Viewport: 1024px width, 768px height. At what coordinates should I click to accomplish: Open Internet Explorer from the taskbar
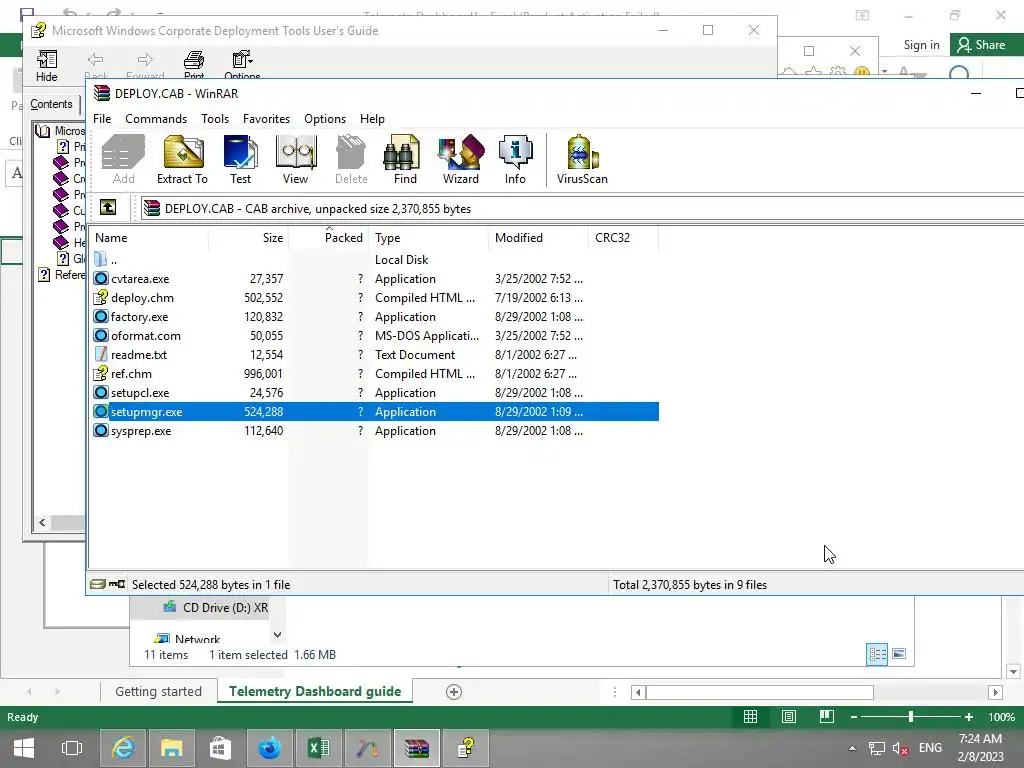tap(123, 748)
